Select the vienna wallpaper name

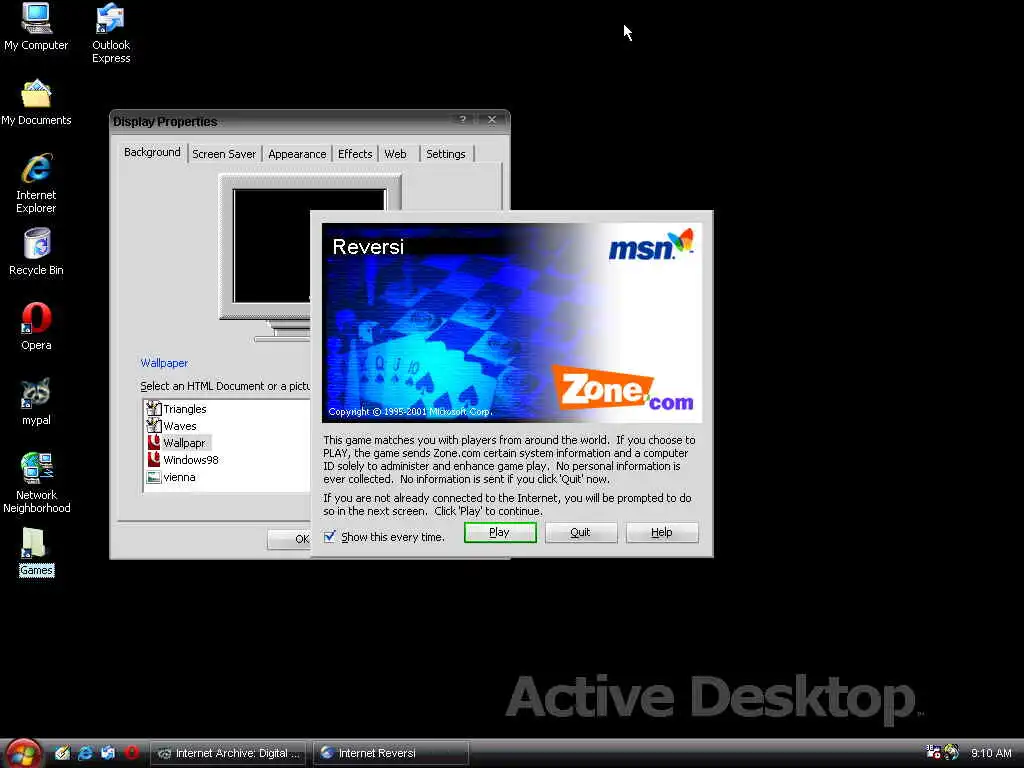point(180,477)
